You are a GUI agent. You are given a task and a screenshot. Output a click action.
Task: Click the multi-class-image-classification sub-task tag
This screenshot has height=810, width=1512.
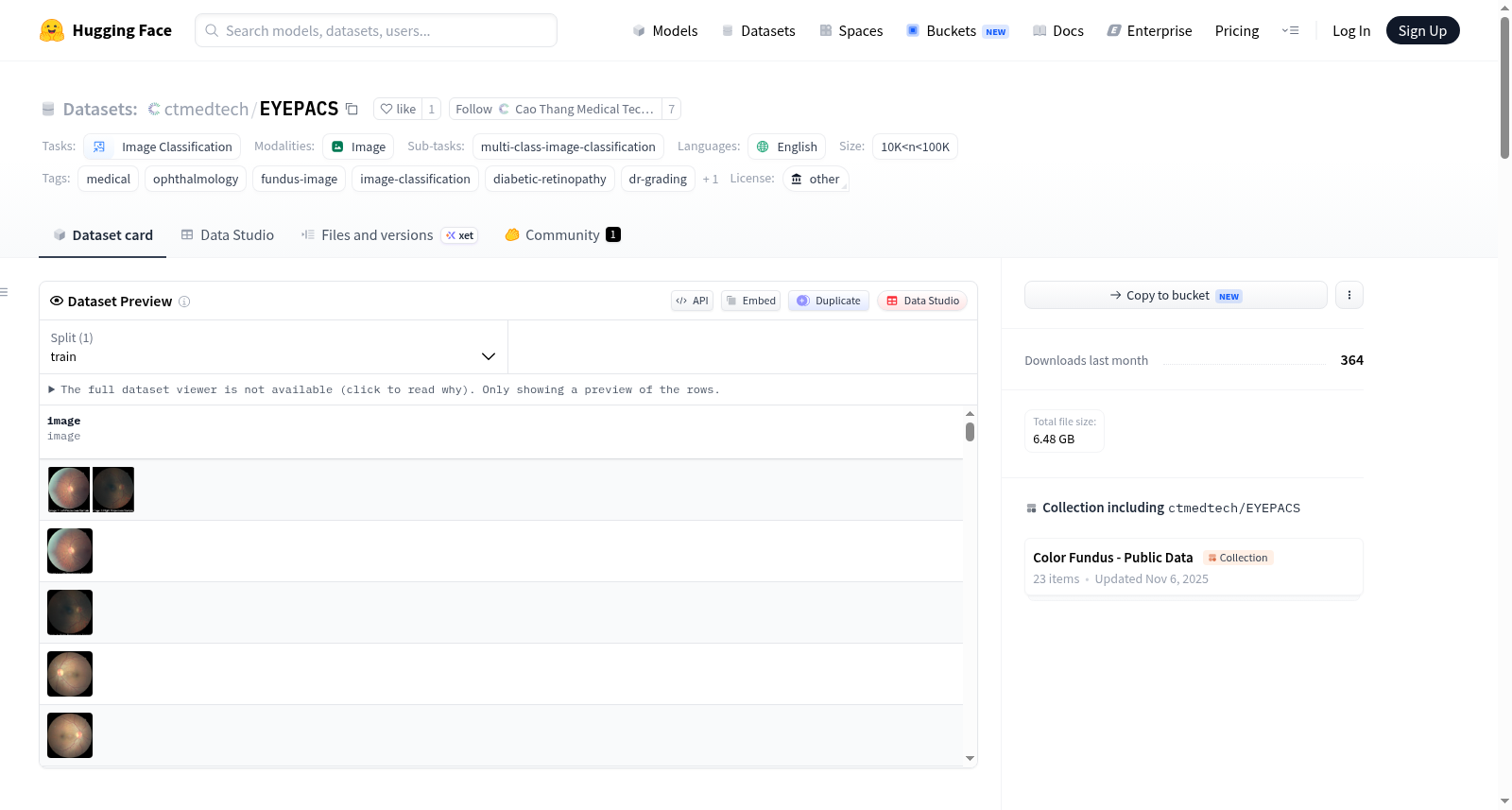(568, 146)
